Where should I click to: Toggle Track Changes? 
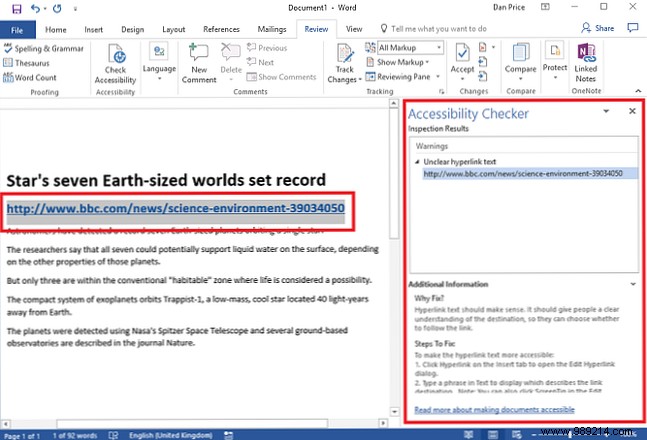(x=345, y=63)
